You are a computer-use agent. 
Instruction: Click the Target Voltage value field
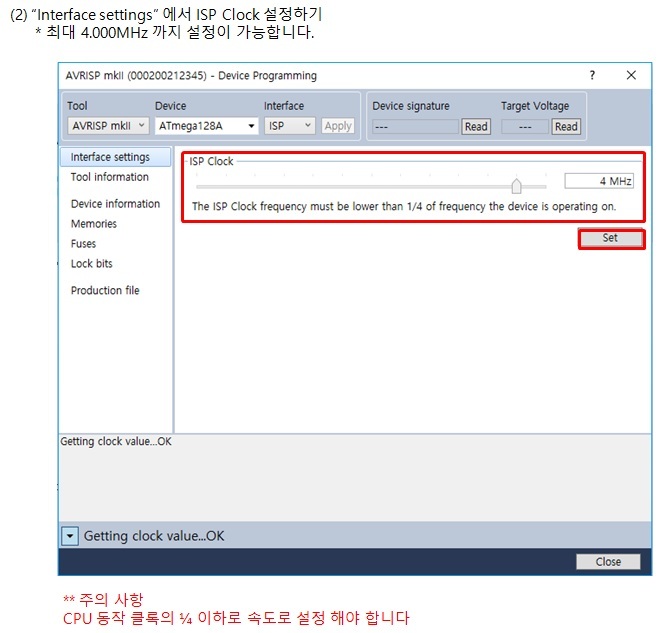pyautogui.click(x=525, y=126)
